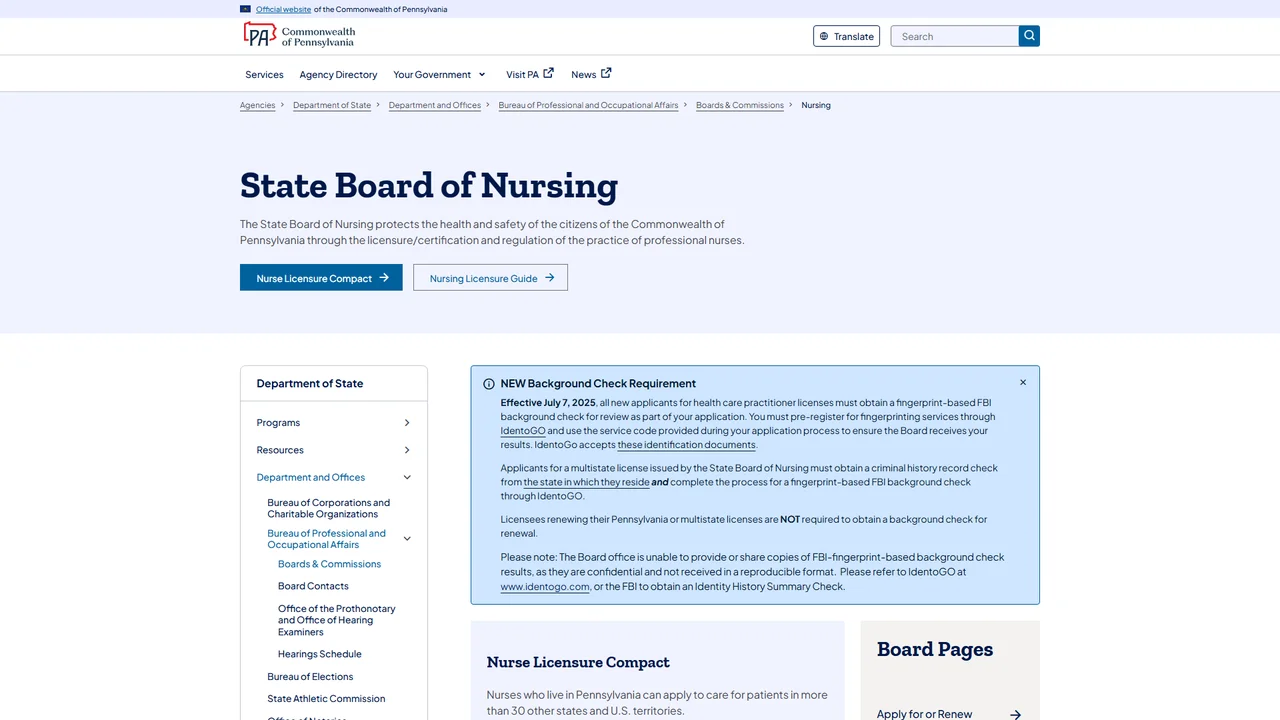1280x720 pixels.
Task: Click Official website link at top
Action: coord(283,9)
